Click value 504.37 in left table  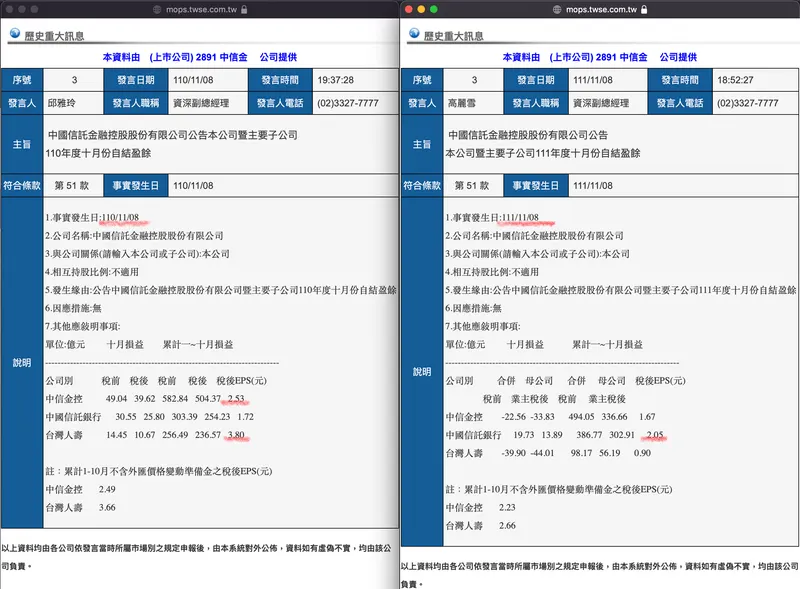(x=208, y=399)
